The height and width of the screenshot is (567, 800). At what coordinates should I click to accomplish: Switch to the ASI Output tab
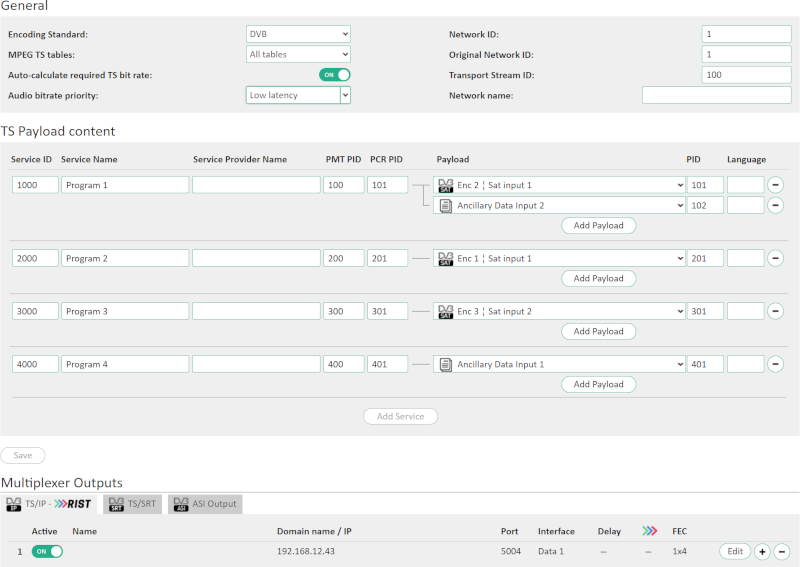[x=205, y=504]
